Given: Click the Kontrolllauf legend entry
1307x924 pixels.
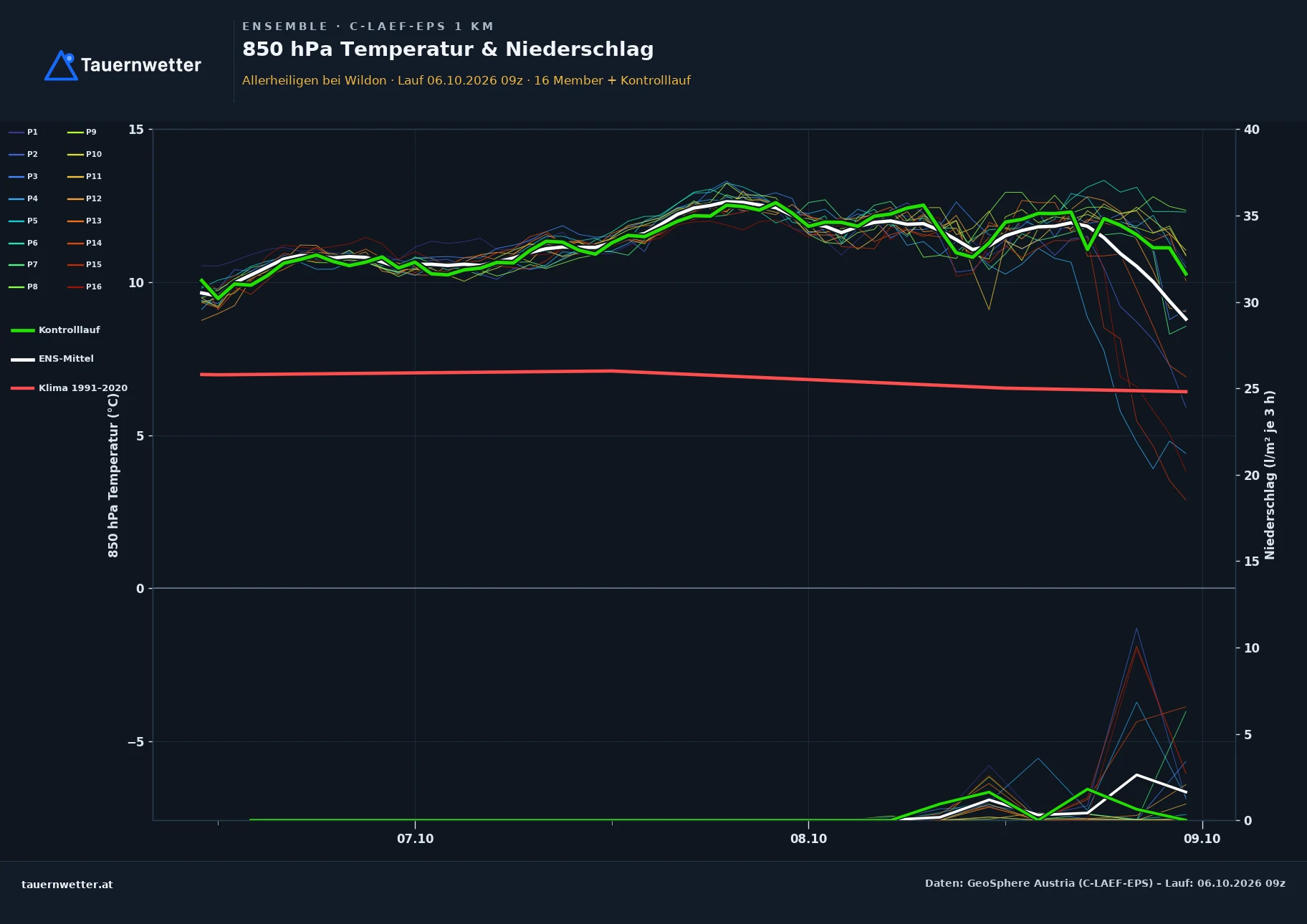Looking at the screenshot, I should coord(55,330).
